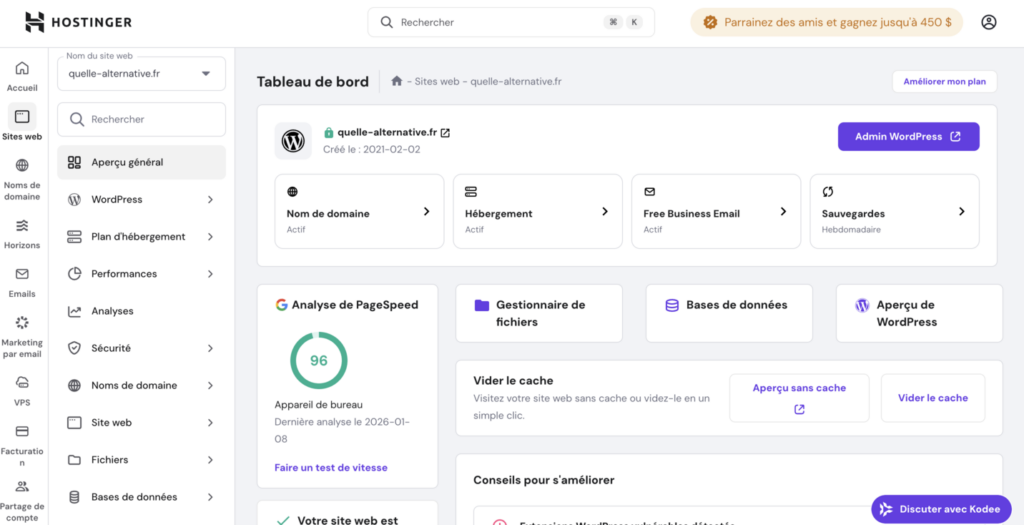Click the Créé le : 2021-02-02 text
The height and width of the screenshot is (525, 1024).
pos(372,150)
